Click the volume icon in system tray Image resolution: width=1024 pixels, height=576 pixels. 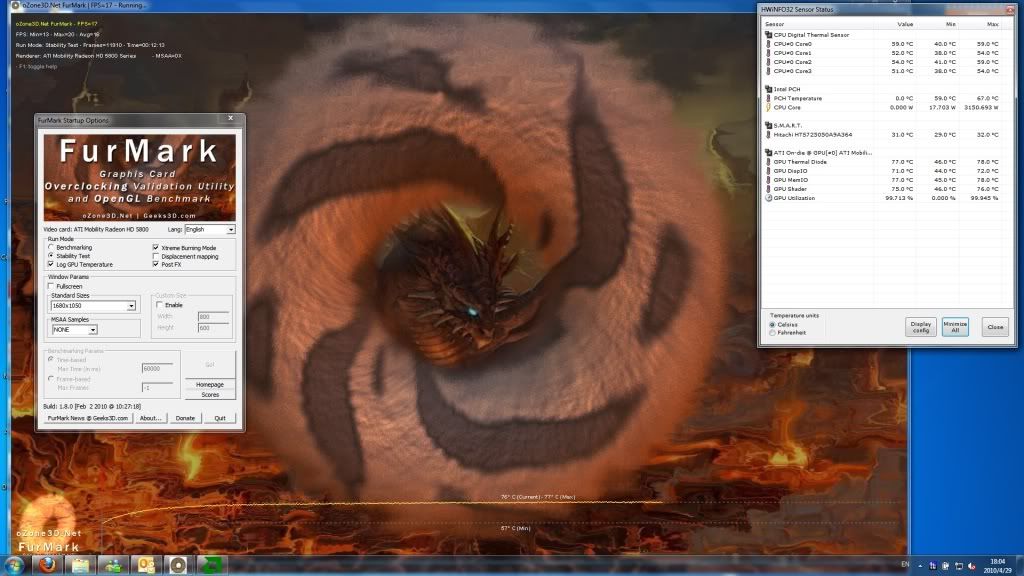point(971,566)
